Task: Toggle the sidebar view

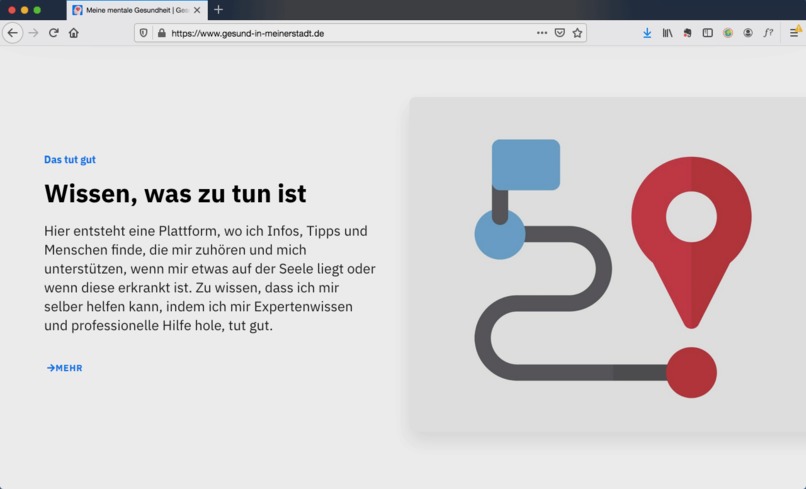Action: pos(708,33)
